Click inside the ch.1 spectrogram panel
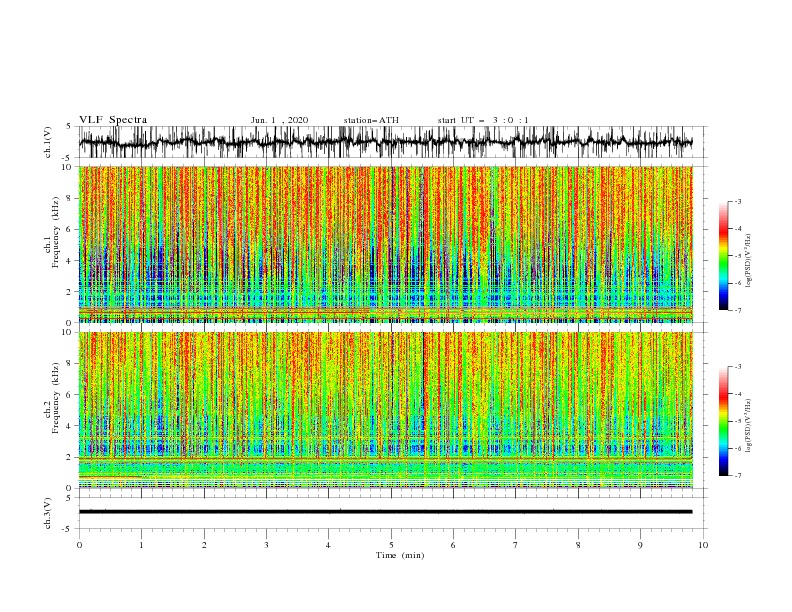This screenshot has width=792, height=612. click(x=385, y=244)
